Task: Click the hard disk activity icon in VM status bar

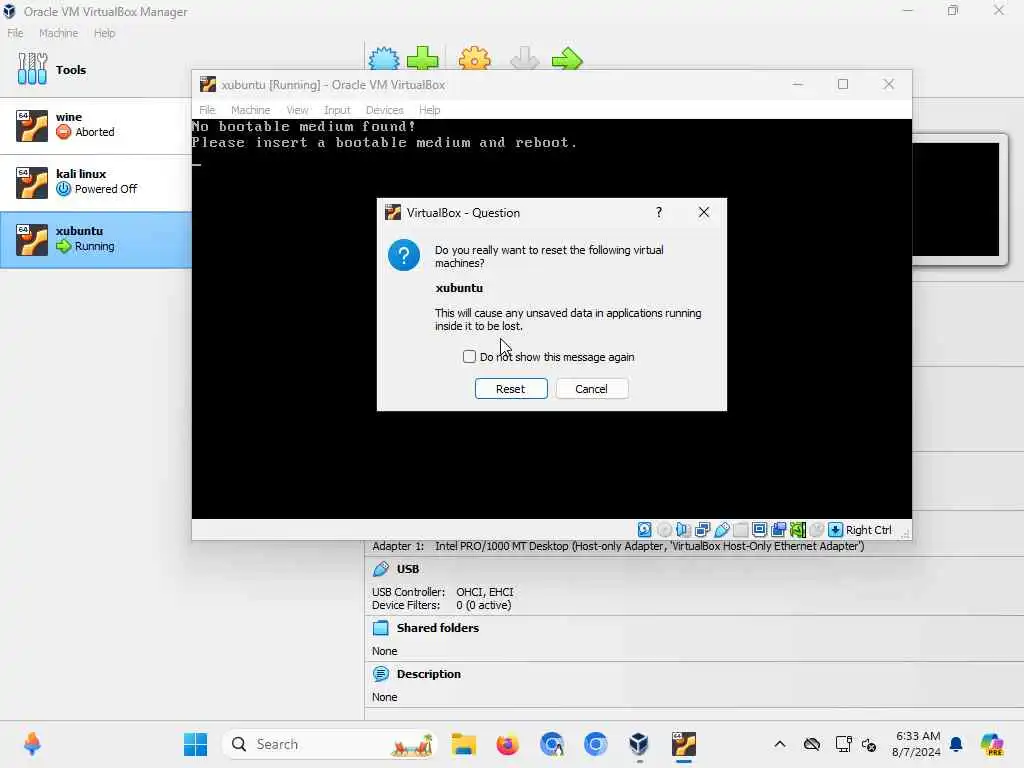Action: (645, 530)
